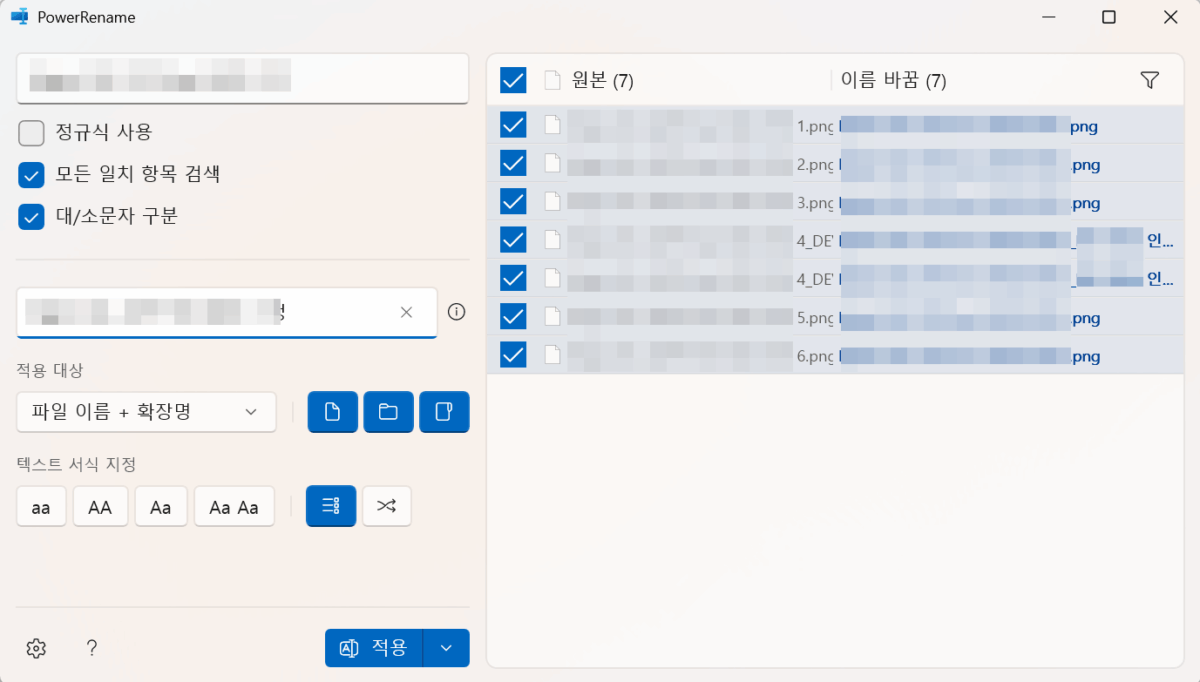Clear the replace field with X icon
1200x682 pixels.
click(406, 312)
